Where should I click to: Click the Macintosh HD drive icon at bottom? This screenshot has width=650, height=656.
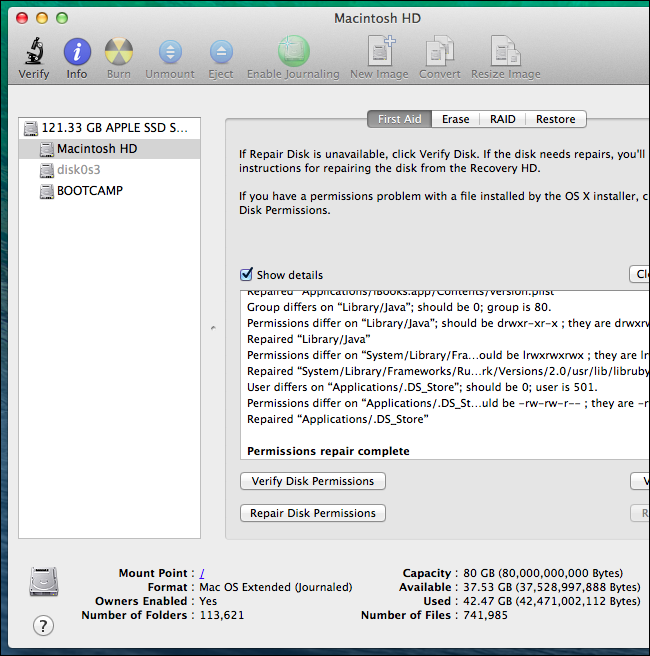tap(44, 582)
